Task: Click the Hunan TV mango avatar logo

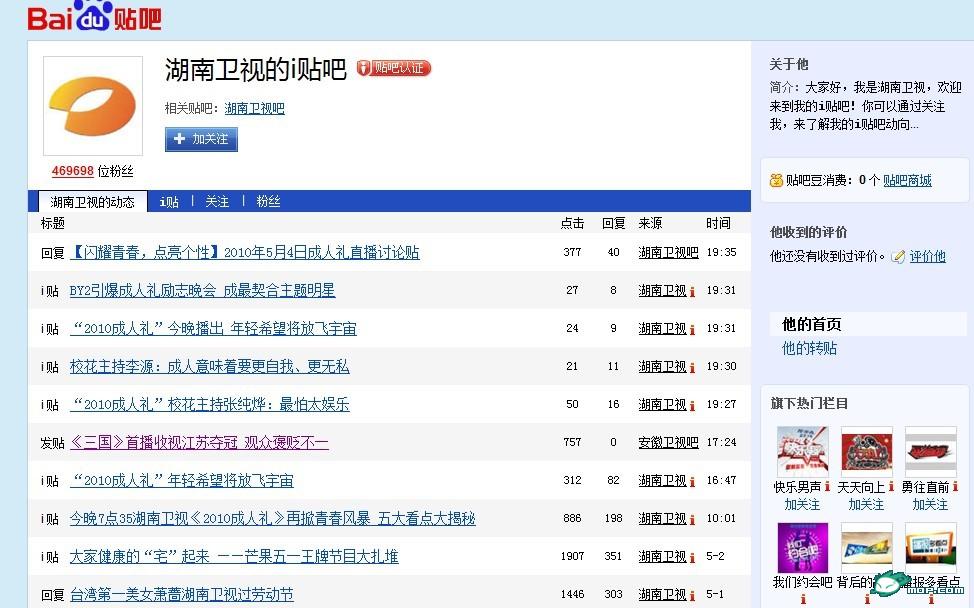Action: 92,106
